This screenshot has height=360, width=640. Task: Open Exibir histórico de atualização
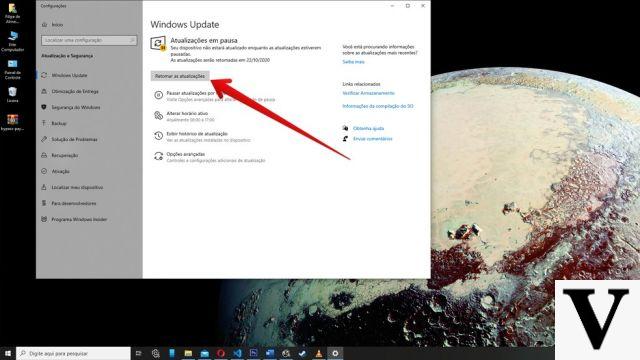(x=202, y=137)
